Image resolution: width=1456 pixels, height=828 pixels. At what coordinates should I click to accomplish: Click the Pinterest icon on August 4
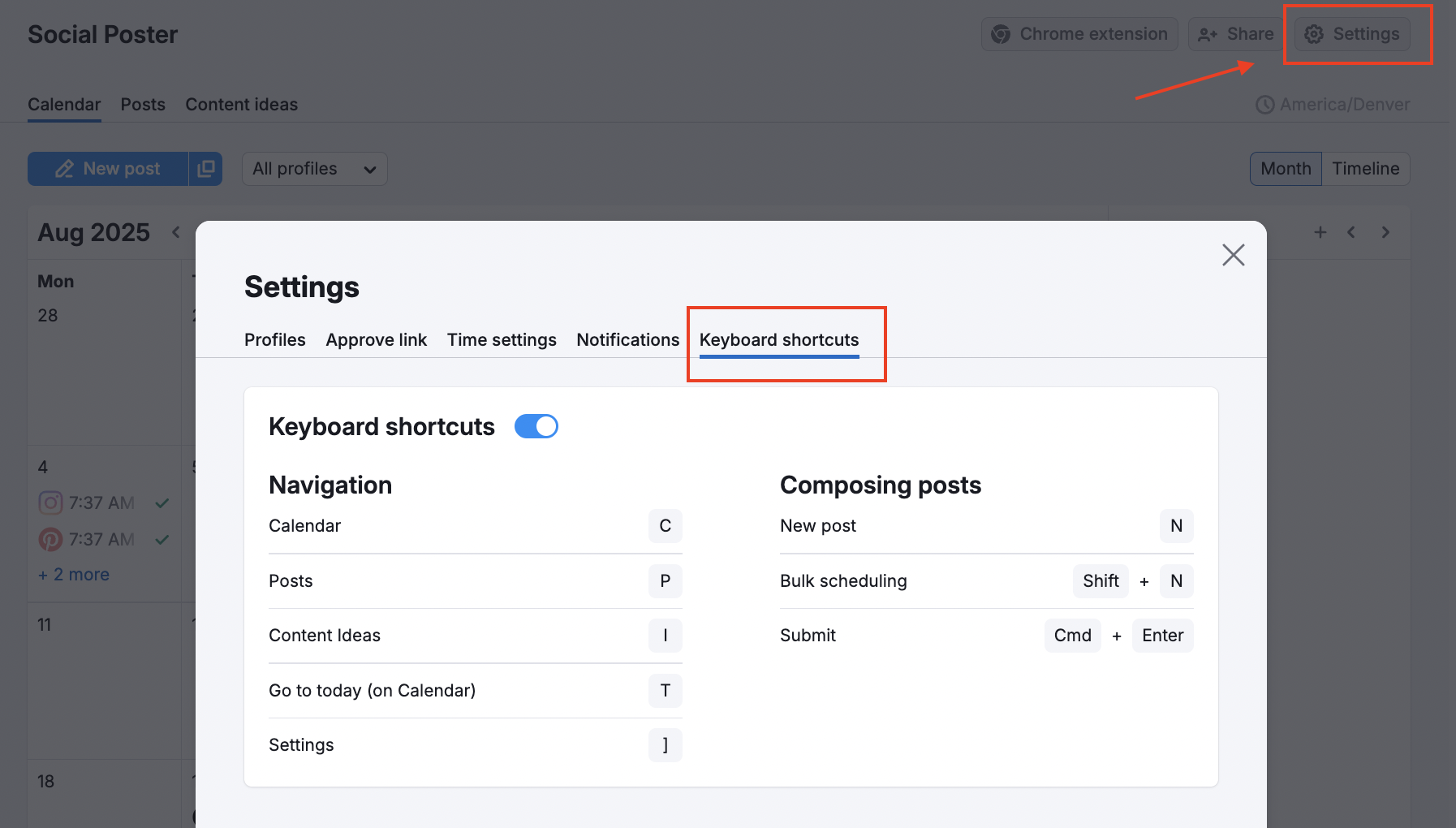(x=50, y=539)
